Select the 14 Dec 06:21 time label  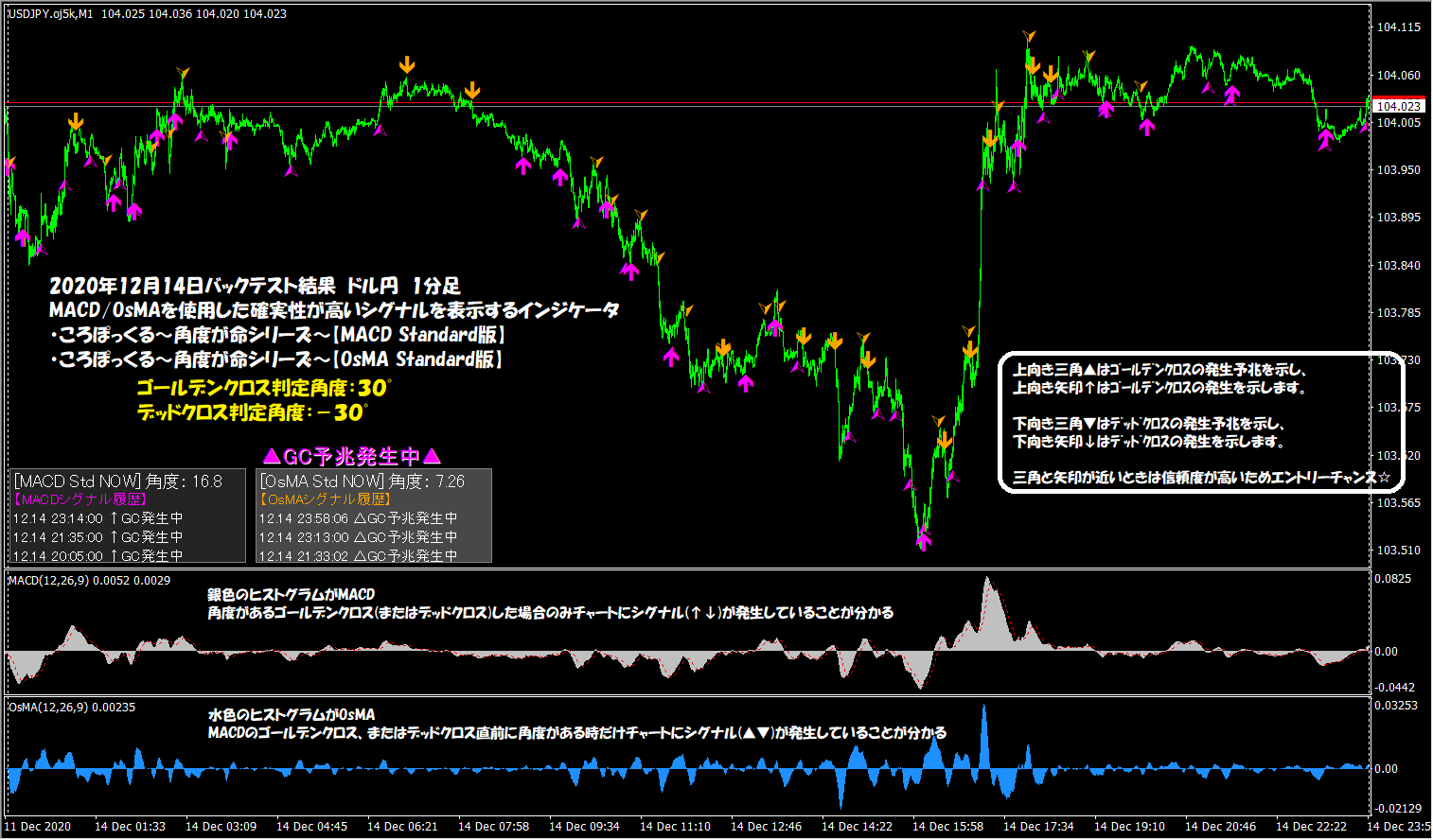tap(402, 827)
